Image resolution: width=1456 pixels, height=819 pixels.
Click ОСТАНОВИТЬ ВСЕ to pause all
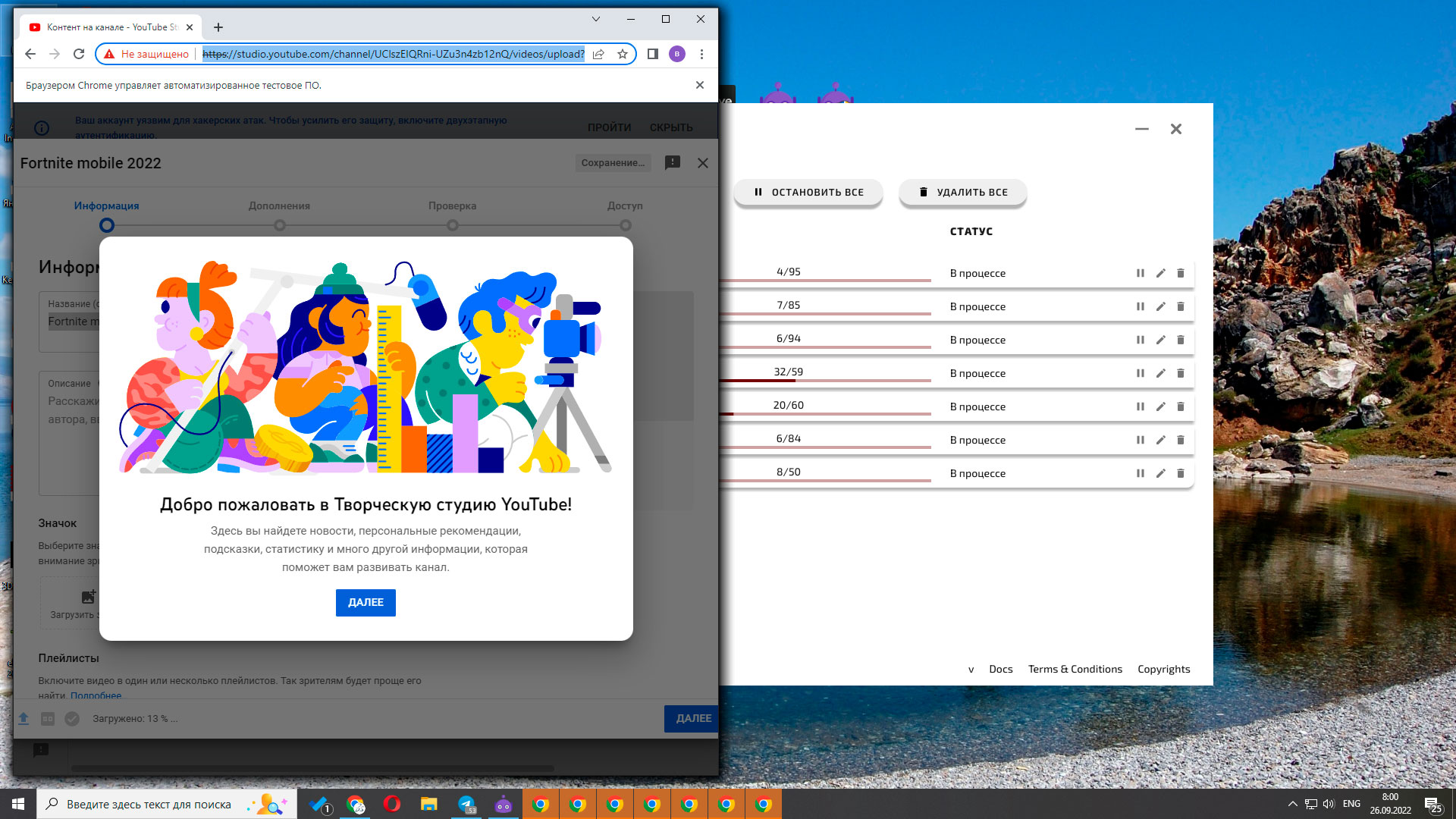808,193
